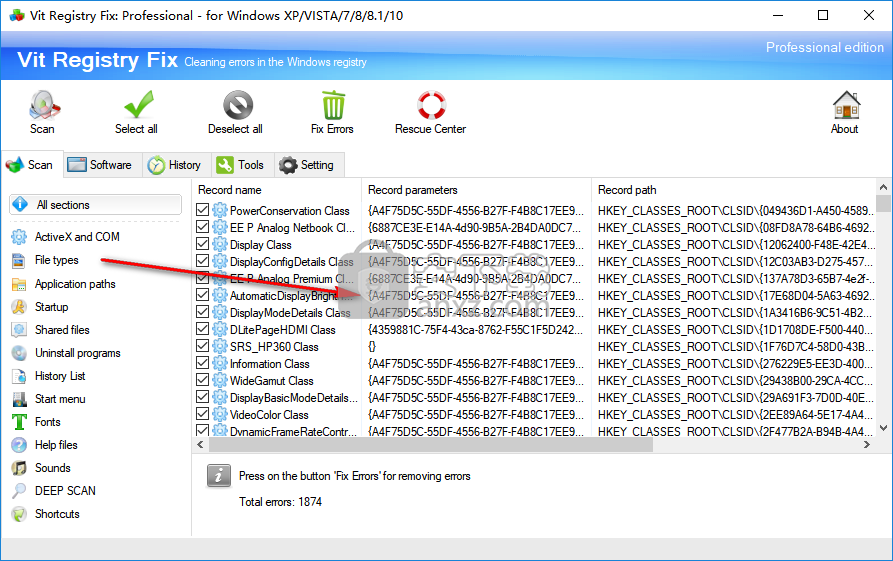
Task: Select Uninstall programs section
Action: pyautogui.click(x=77, y=353)
